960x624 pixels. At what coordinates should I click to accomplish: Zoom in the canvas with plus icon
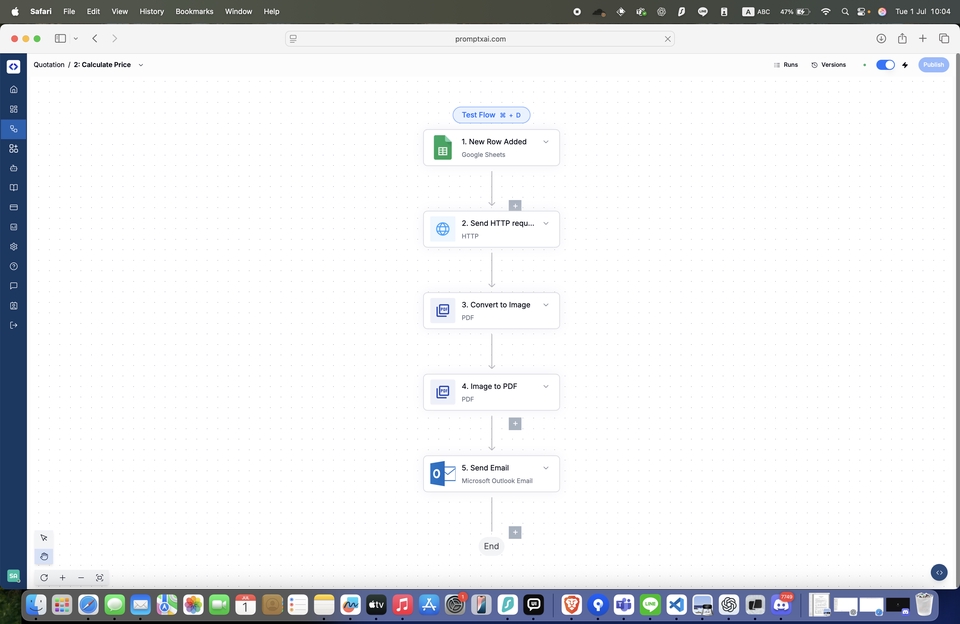click(62, 578)
